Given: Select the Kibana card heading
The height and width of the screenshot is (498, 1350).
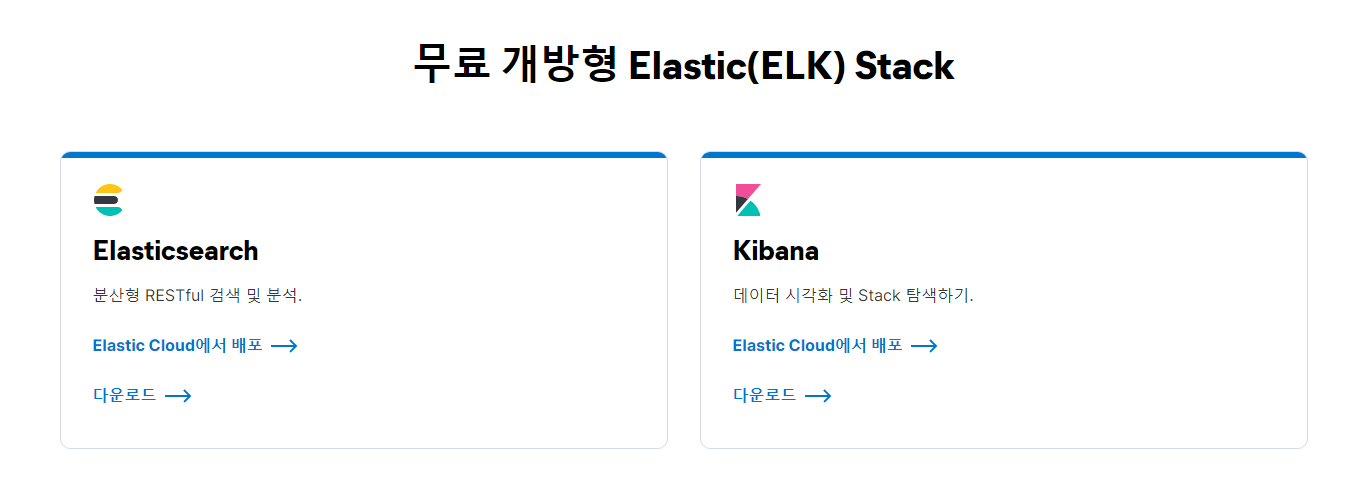Looking at the screenshot, I should coord(776,250).
